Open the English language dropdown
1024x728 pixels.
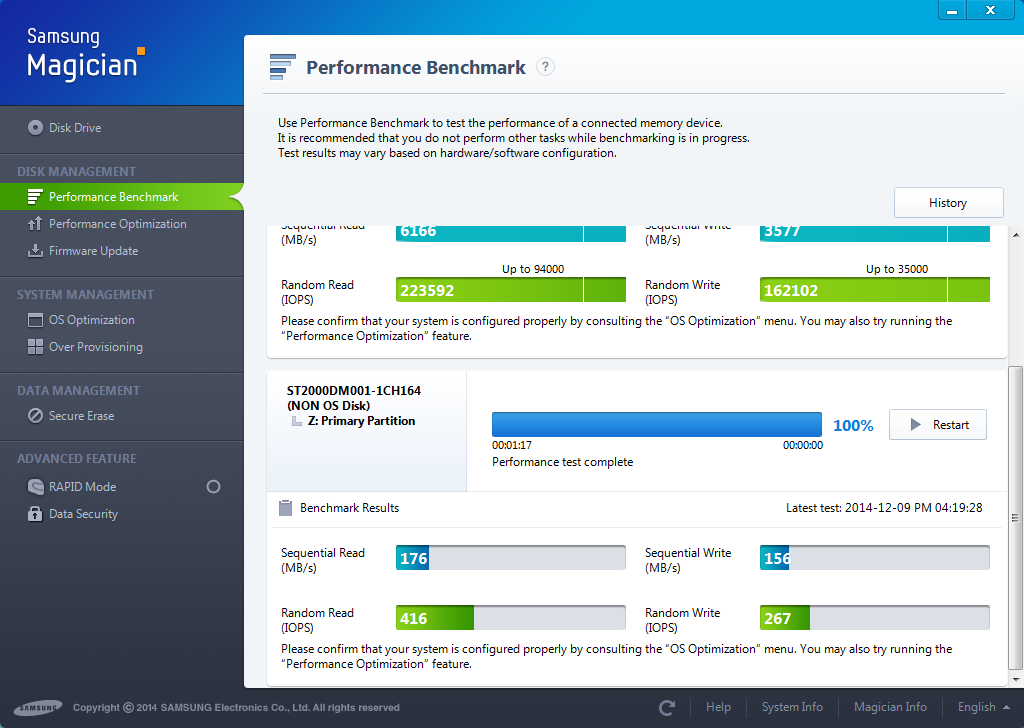(x=984, y=707)
